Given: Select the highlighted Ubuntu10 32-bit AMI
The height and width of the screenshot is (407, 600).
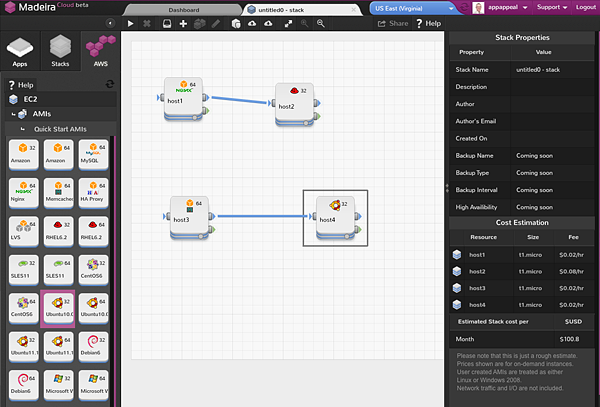Looking at the screenshot, I should (x=58, y=308).
